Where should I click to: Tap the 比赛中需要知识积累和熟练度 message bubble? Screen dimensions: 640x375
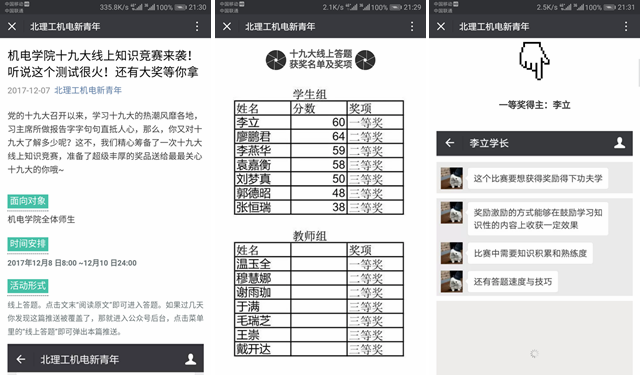[530, 253]
